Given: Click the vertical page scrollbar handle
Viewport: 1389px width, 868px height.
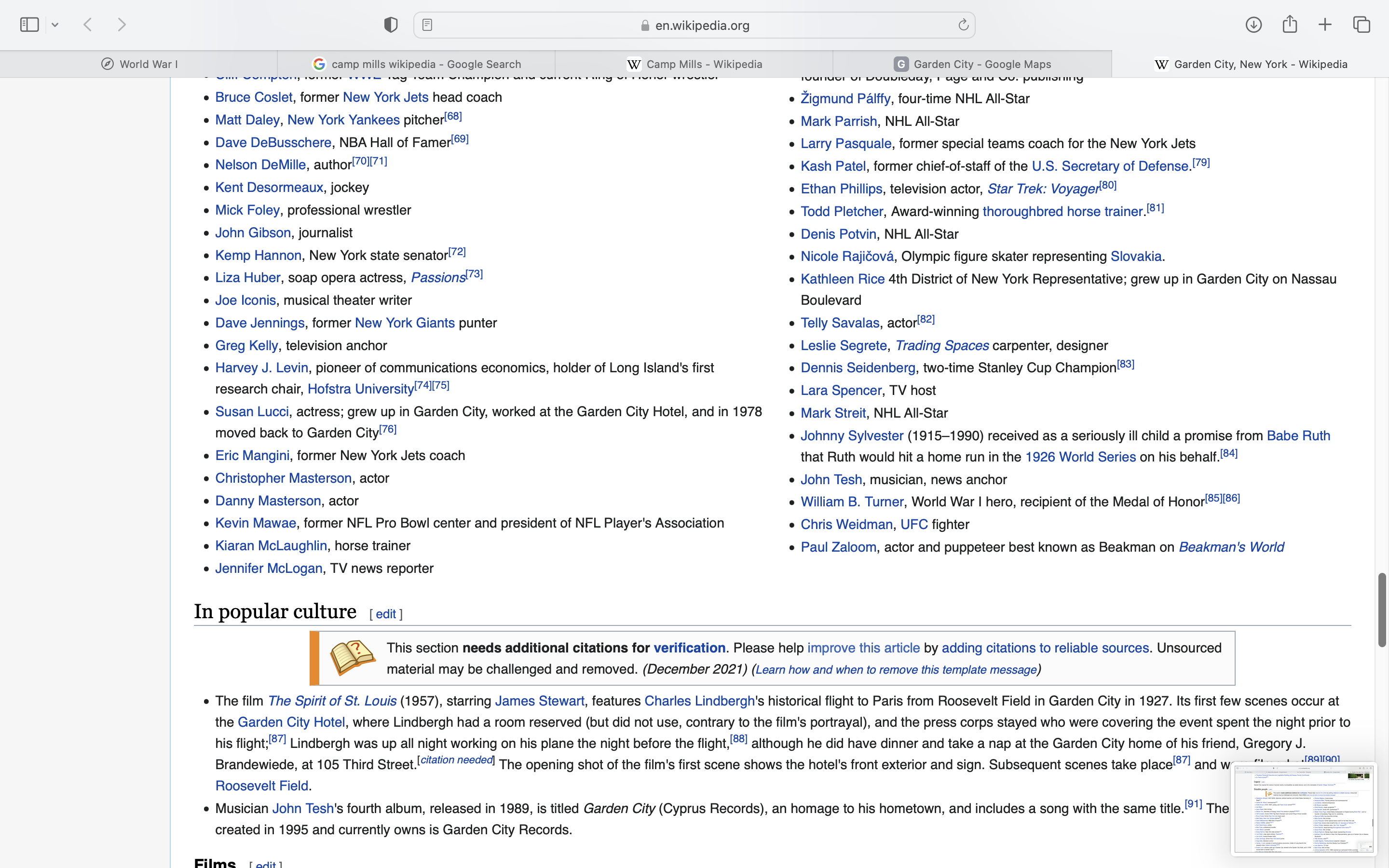Looking at the screenshot, I should [1382, 610].
